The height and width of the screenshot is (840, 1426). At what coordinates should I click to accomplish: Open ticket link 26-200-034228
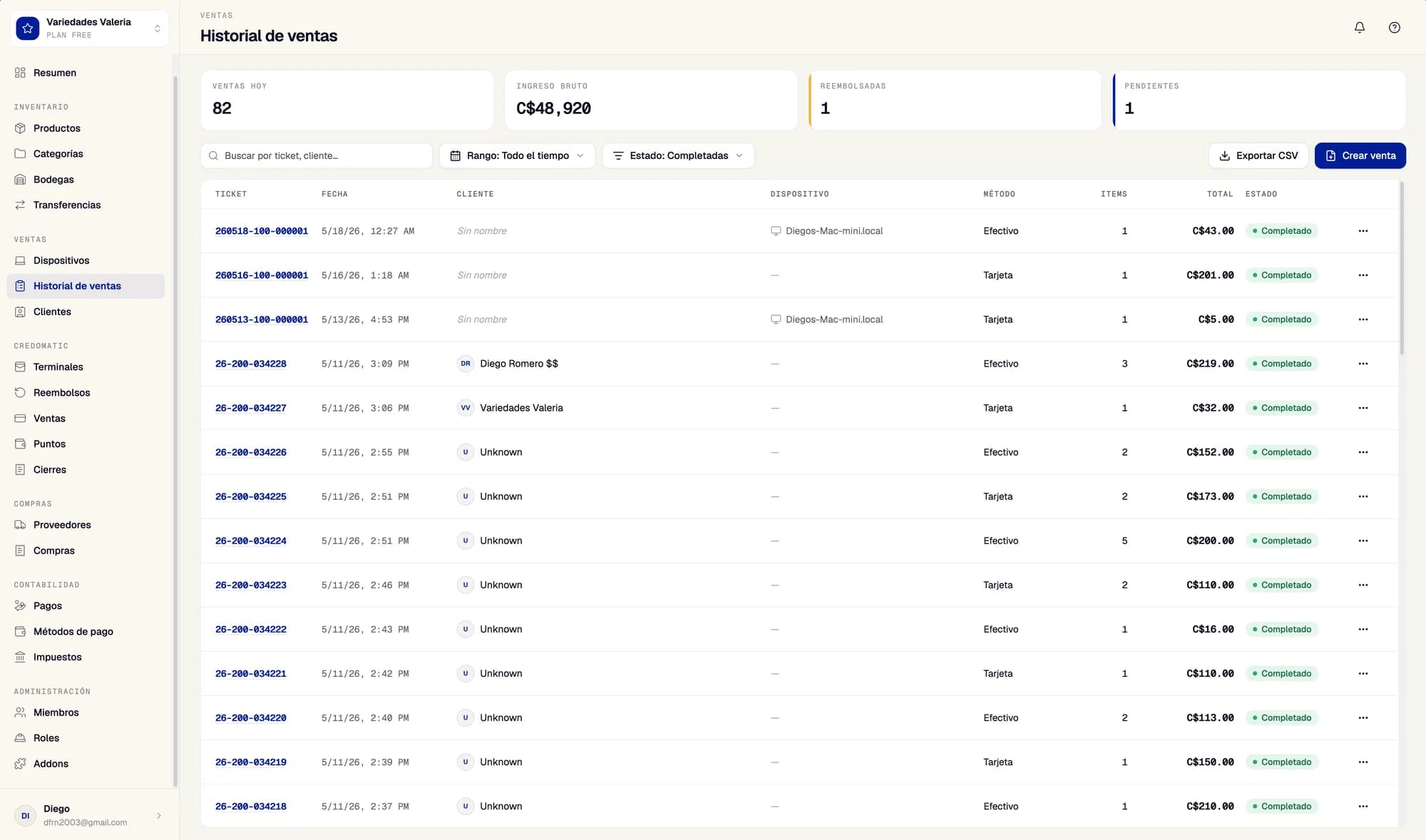tap(251, 364)
